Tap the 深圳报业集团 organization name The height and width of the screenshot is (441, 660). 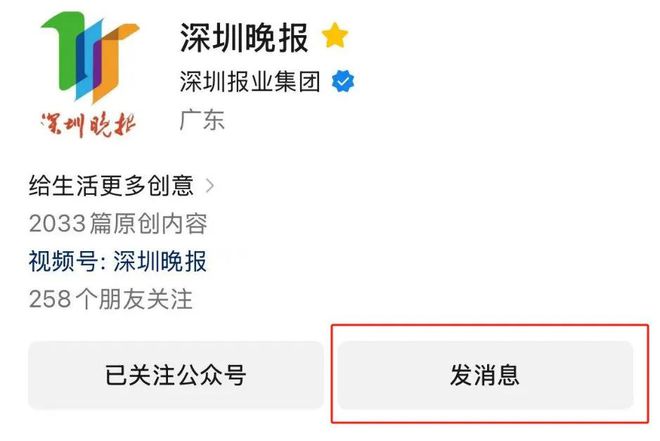[x=250, y=81]
